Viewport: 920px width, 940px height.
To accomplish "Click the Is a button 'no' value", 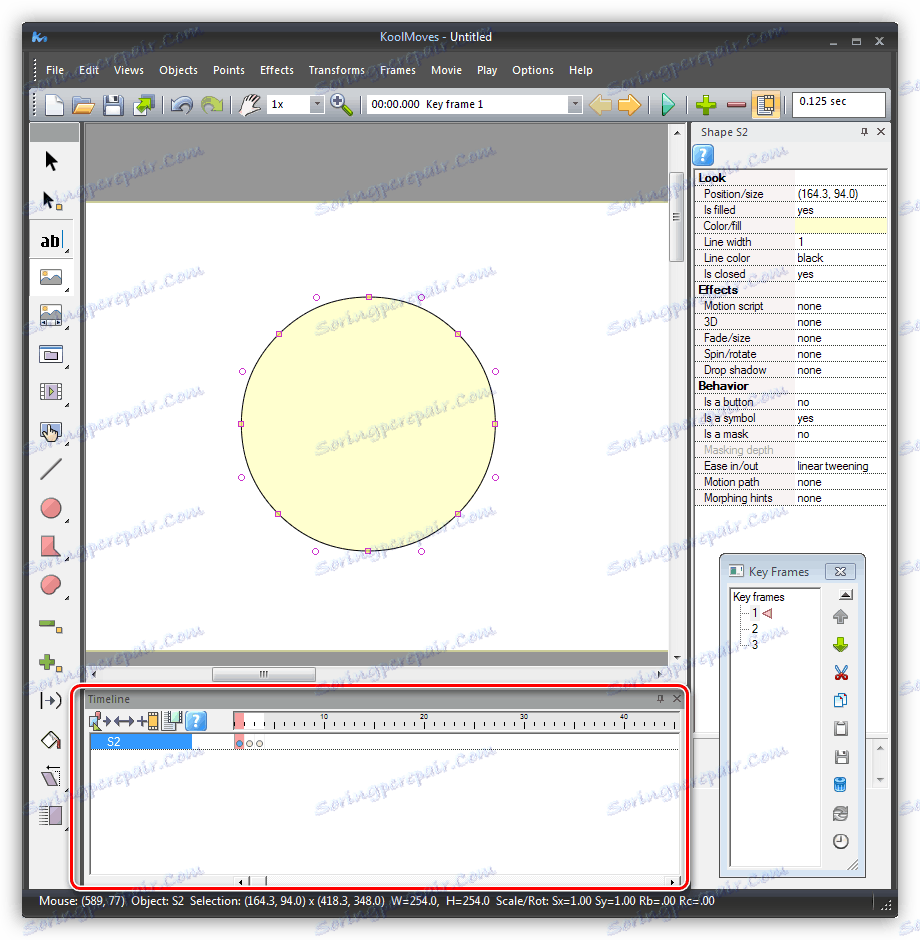I will (803, 402).
